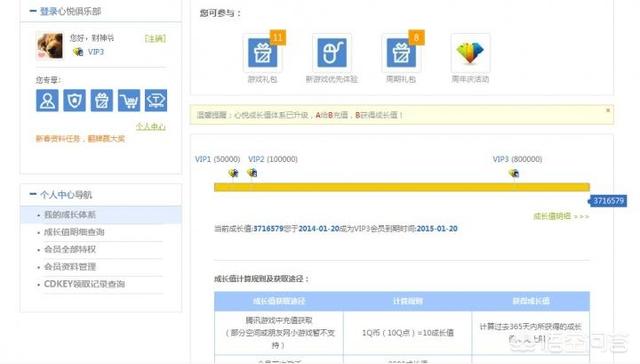Click the person profile privilege icon

coord(47,100)
